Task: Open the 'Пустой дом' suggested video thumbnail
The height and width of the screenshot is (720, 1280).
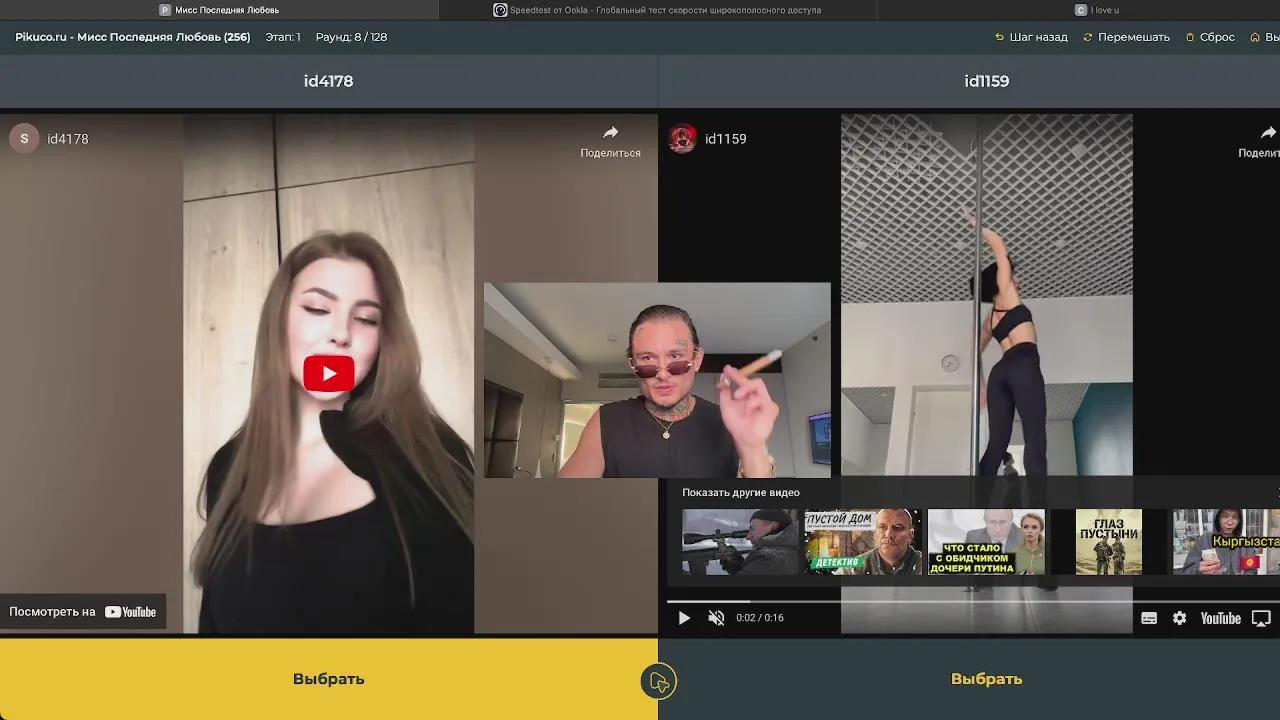Action: pyautogui.click(x=862, y=542)
